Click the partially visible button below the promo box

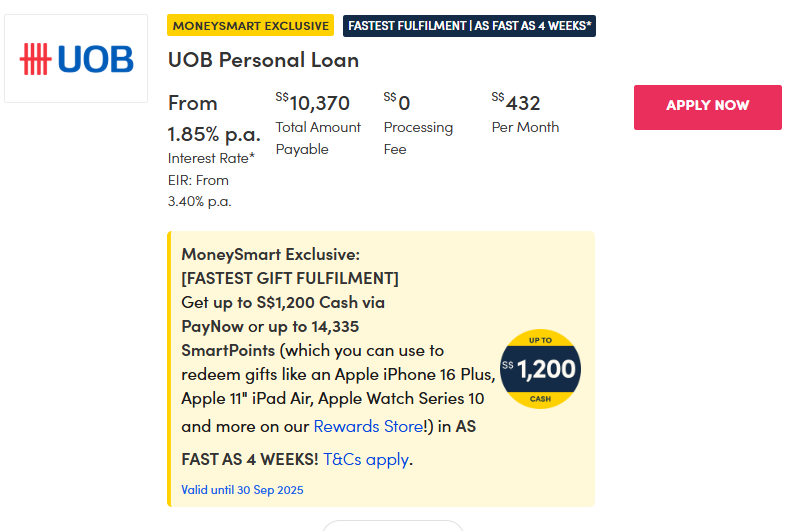pos(392,526)
